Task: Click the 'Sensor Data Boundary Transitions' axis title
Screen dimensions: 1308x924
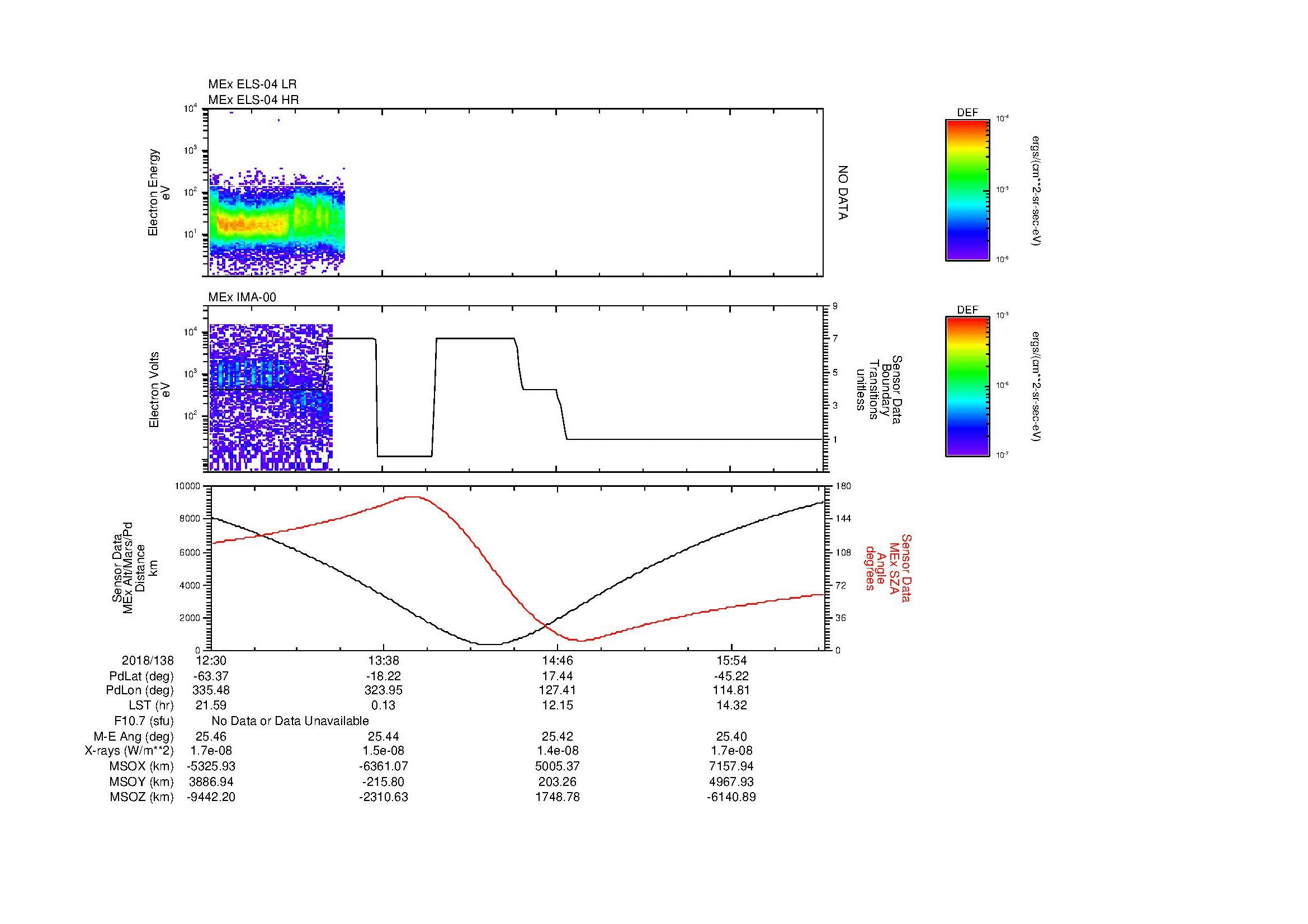Action: tap(880, 390)
